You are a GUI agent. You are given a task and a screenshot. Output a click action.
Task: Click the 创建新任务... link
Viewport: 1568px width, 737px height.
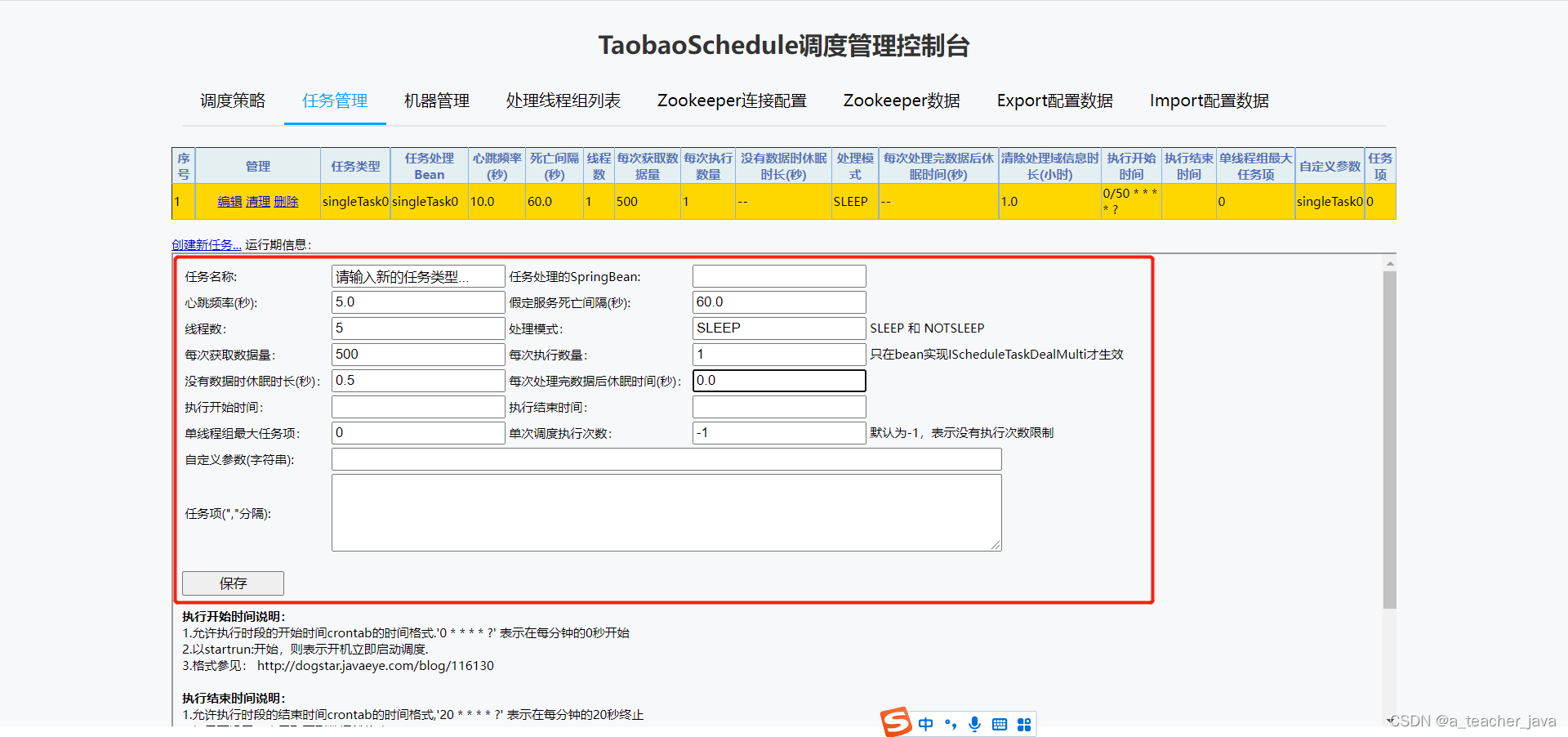pos(207,244)
